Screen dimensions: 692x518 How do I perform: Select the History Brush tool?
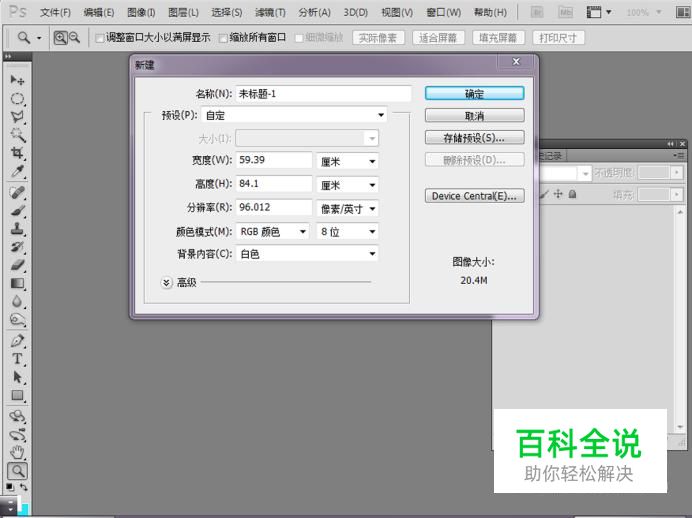17,247
